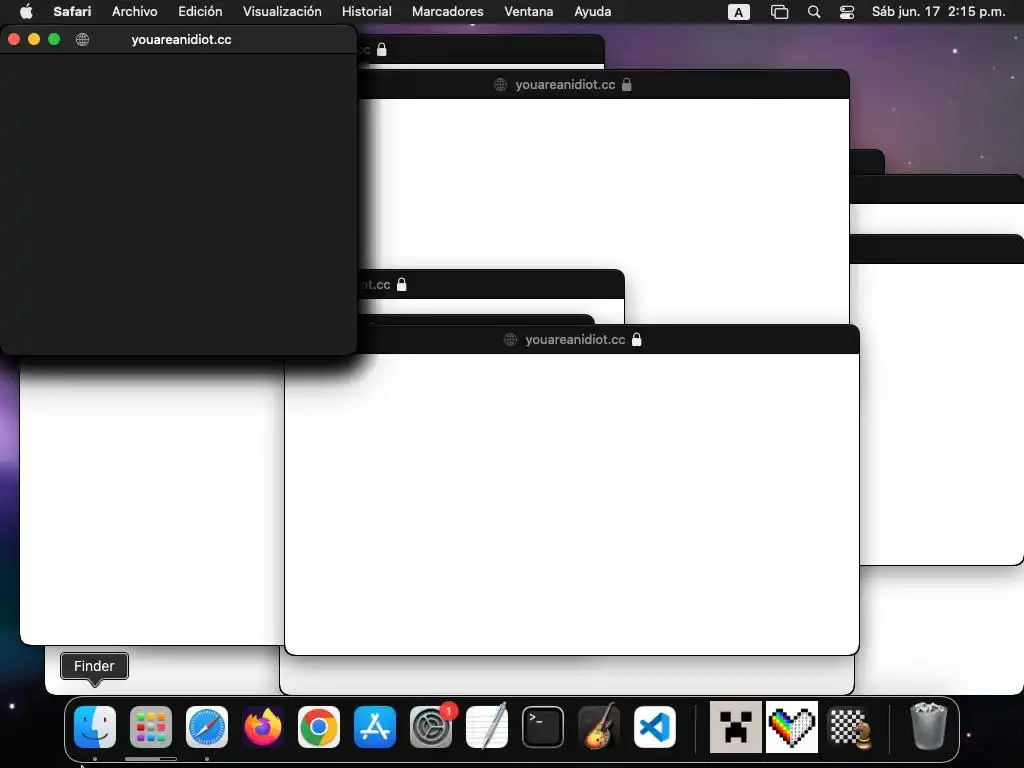Screen dimensions: 1024x768
Task: Open GarageBand from the dock
Action: point(599,727)
